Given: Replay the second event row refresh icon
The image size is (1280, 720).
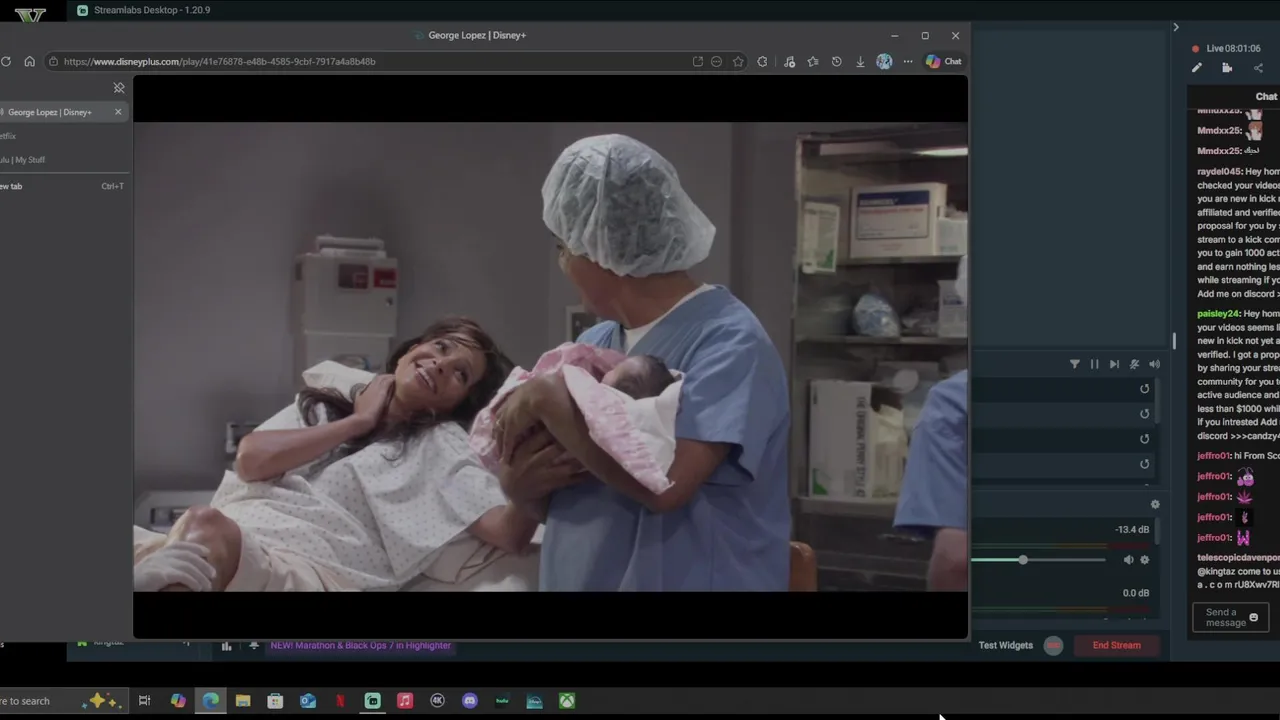Looking at the screenshot, I should pyautogui.click(x=1144, y=414).
